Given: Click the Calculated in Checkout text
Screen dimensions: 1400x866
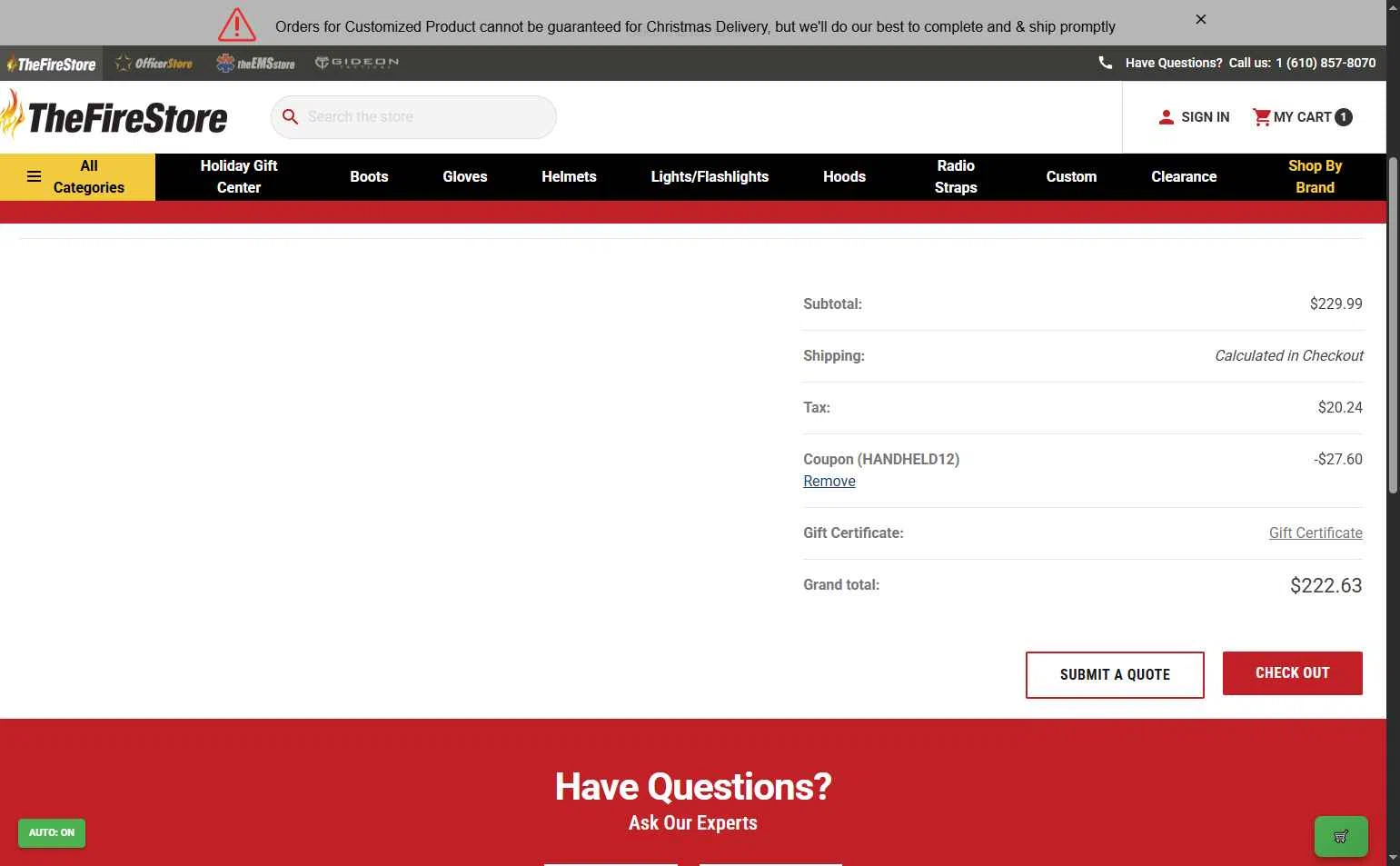Looking at the screenshot, I should click(x=1288, y=356).
